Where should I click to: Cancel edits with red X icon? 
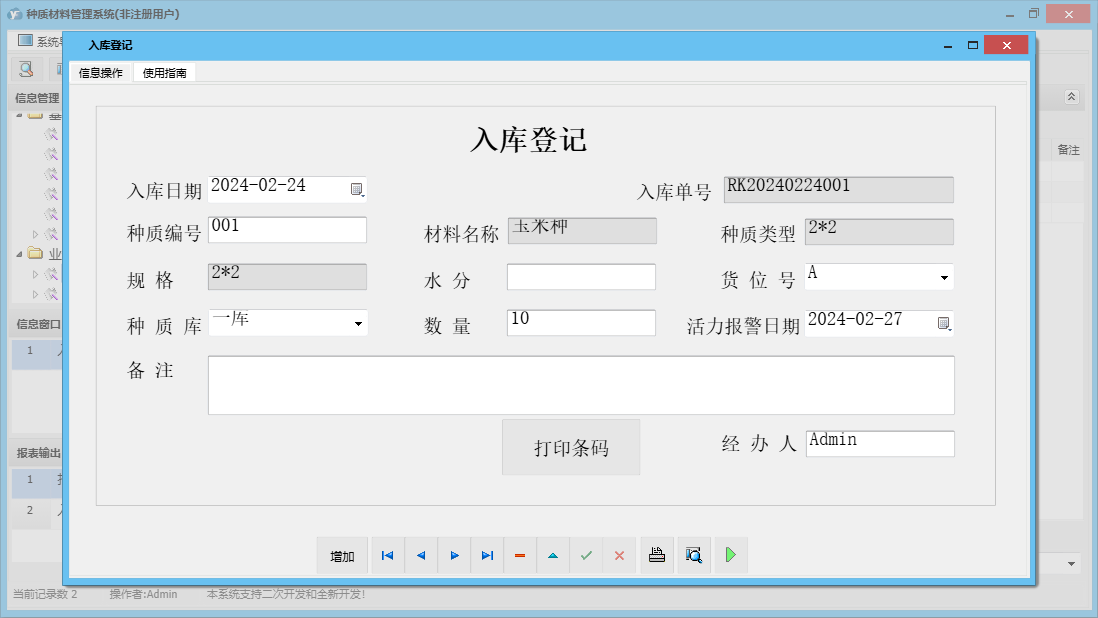[619, 555]
